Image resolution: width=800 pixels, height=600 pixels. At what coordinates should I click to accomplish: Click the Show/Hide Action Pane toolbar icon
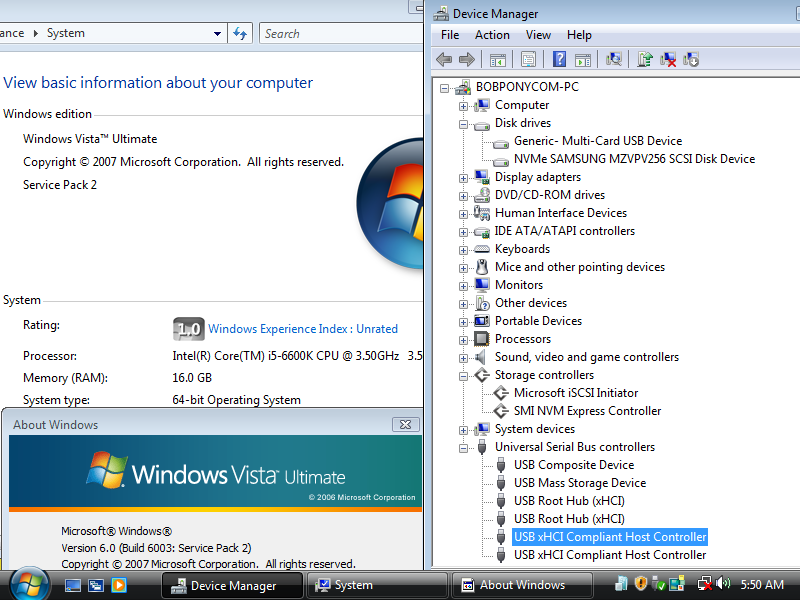click(583, 60)
